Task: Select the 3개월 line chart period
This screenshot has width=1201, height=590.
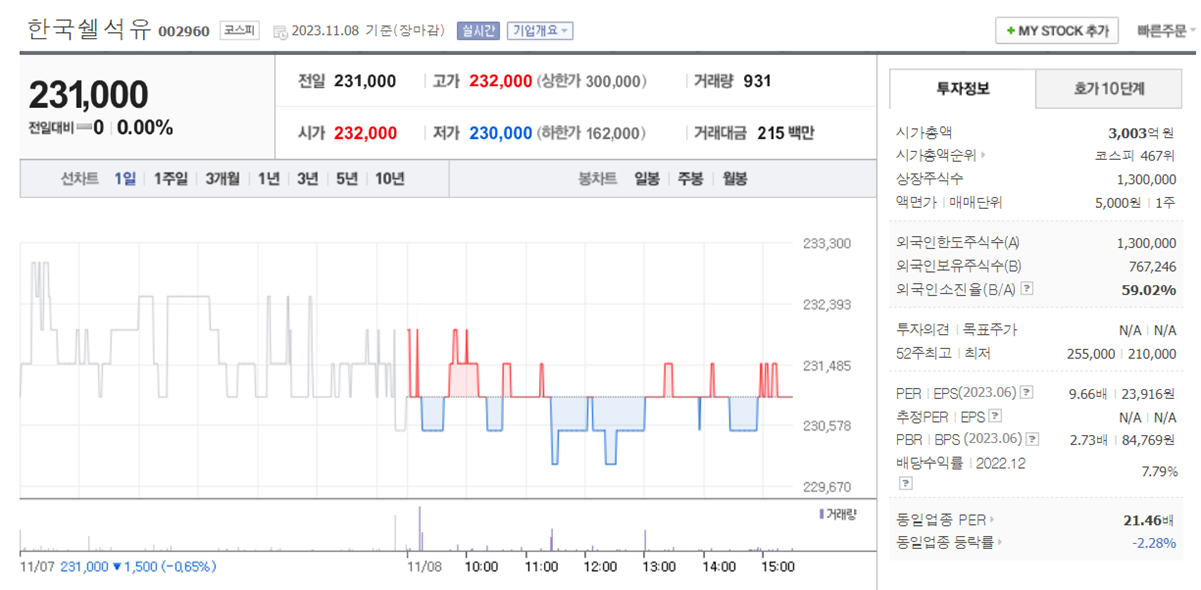Action: point(222,179)
